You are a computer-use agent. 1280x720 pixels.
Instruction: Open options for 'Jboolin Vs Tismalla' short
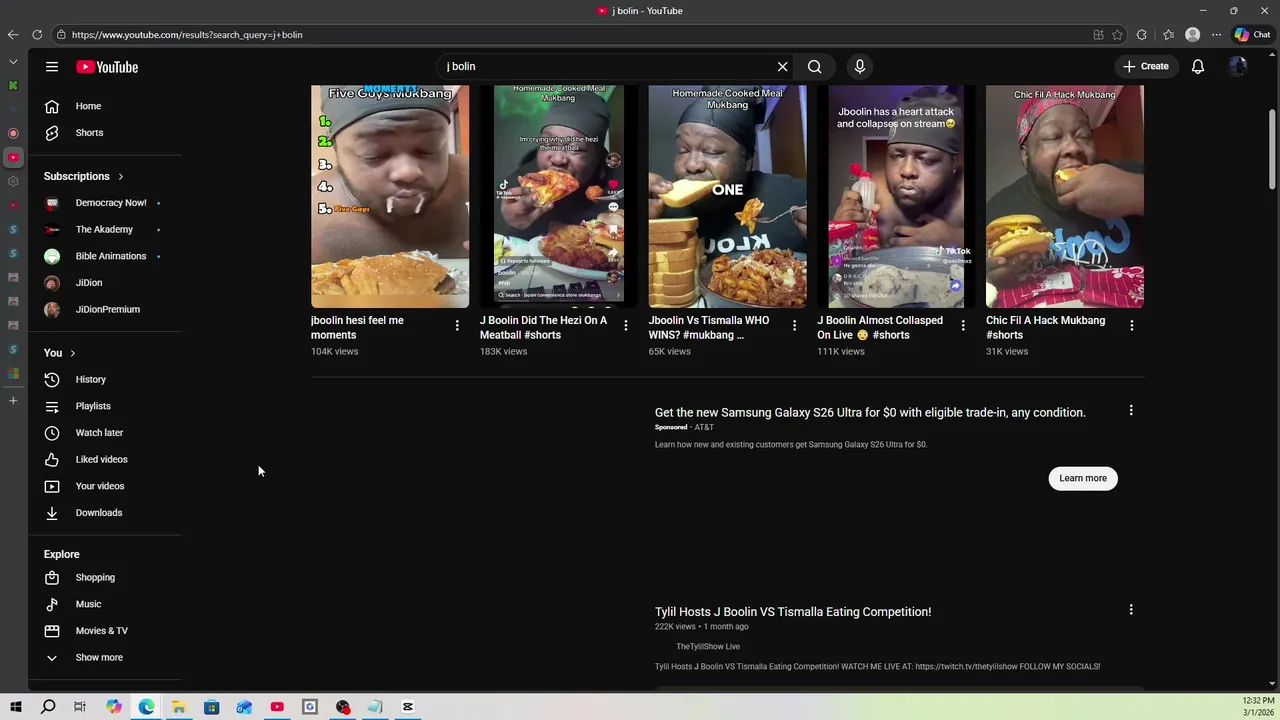[x=794, y=326]
